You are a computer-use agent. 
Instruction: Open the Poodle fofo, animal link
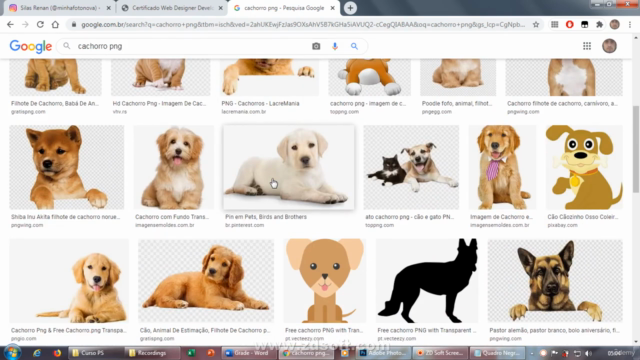(457, 103)
